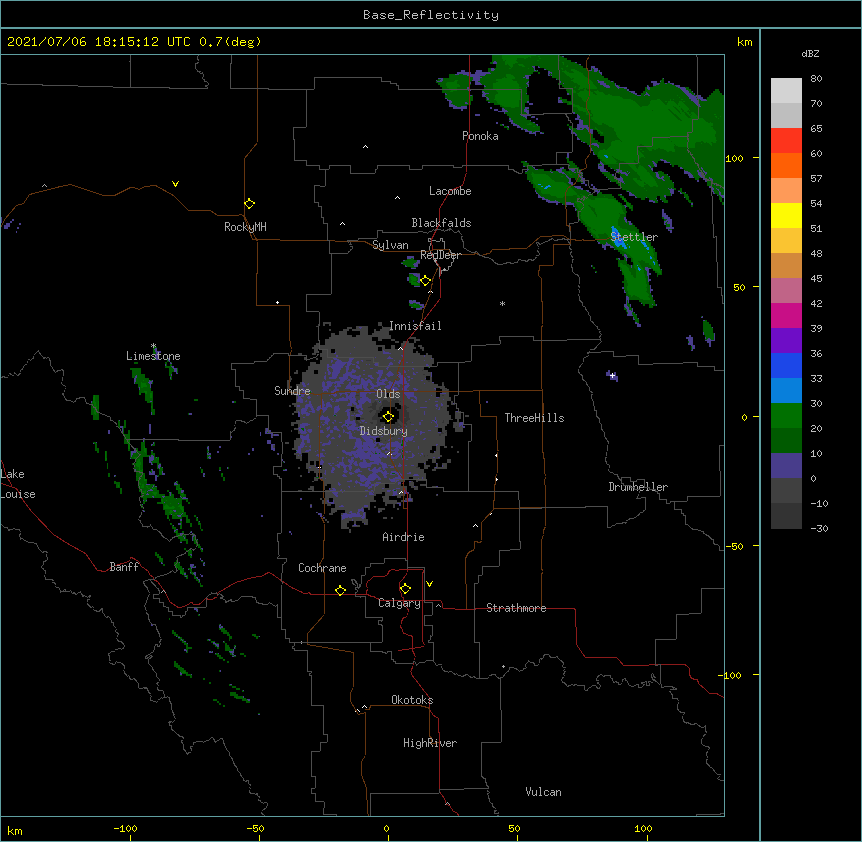The image size is (862, 842).
Task: Click the Drumheller town label
Action: tap(638, 487)
